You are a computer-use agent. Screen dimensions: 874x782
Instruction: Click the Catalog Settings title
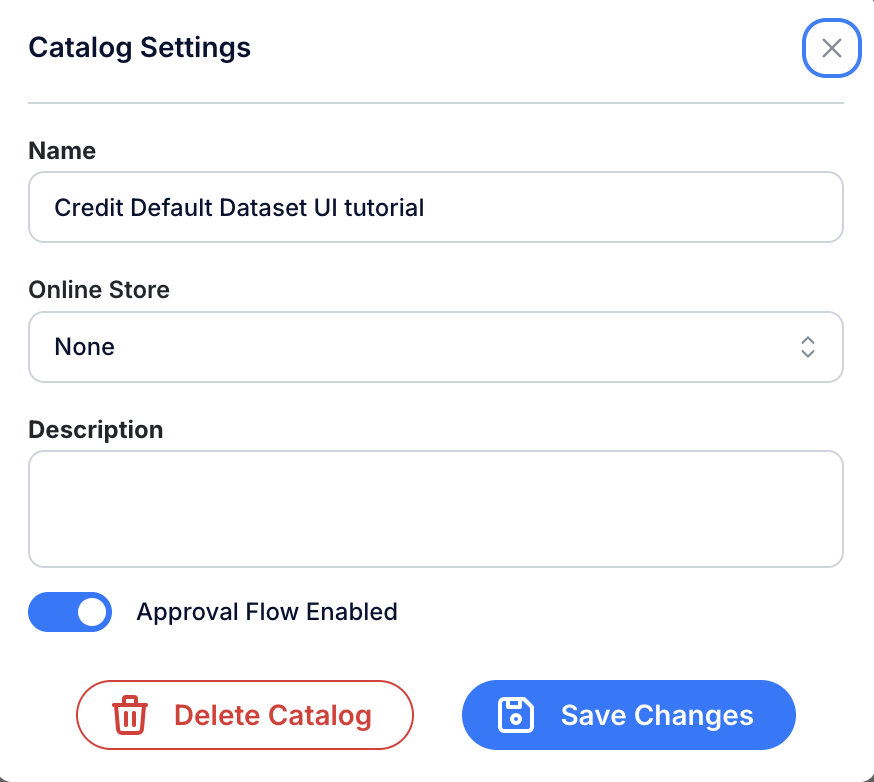pos(139,47)
